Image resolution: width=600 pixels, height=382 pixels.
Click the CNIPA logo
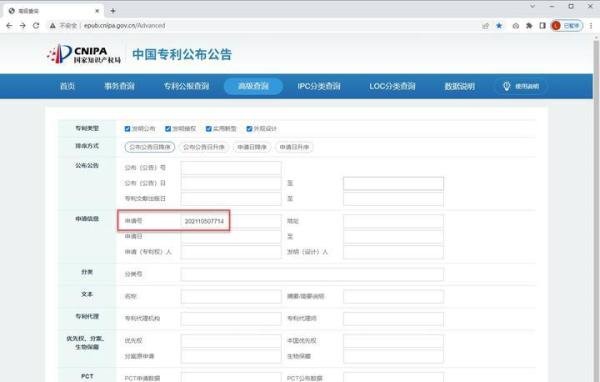click(84, 54)
